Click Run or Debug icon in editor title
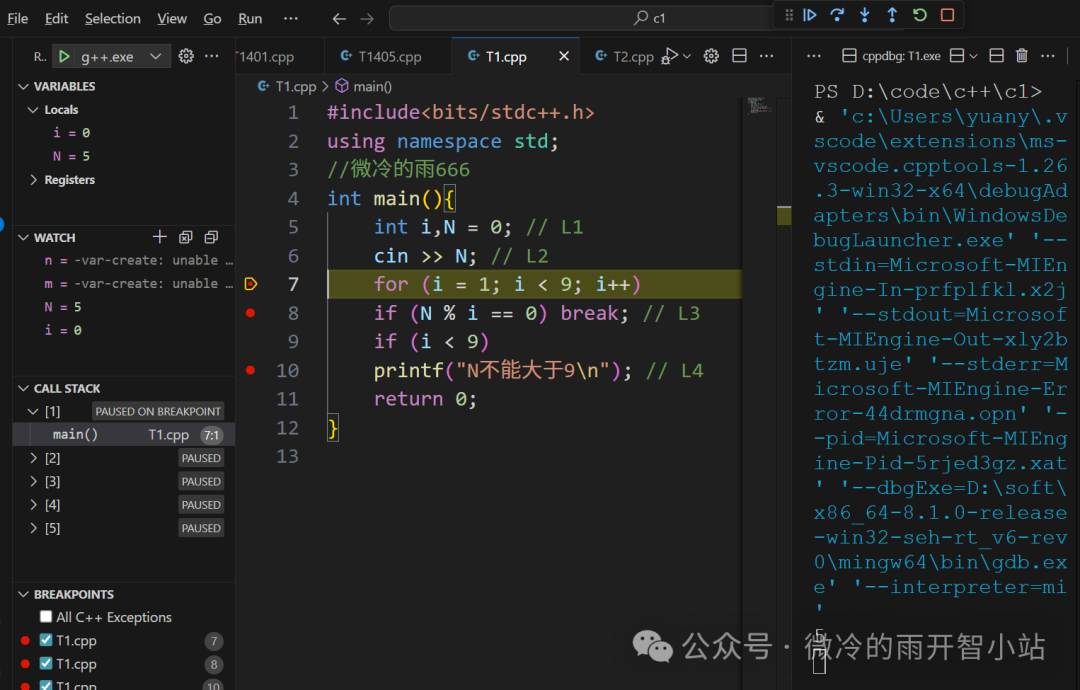 (669, 56)
